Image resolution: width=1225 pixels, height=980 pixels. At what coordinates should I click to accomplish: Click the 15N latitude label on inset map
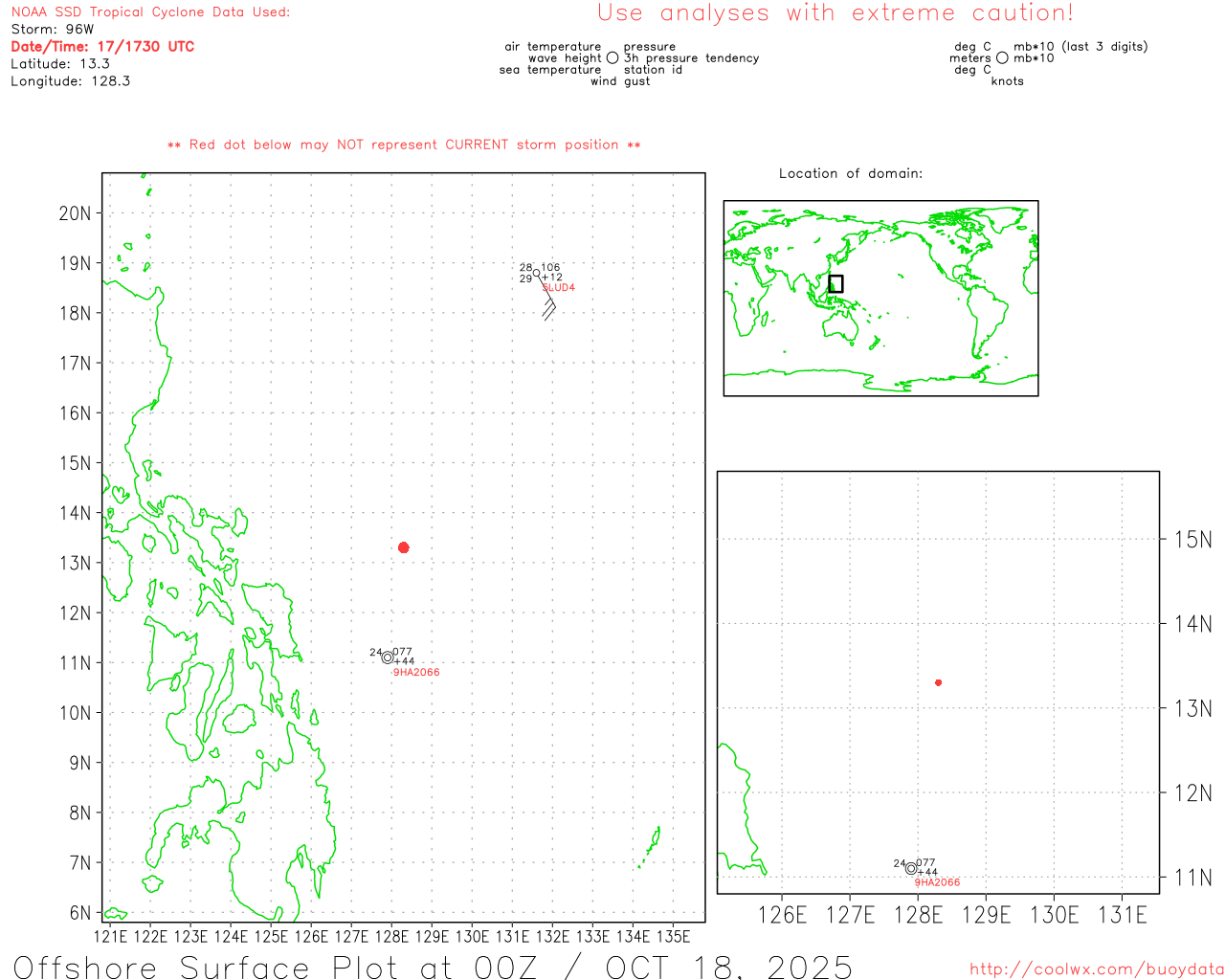point(1192,540)
